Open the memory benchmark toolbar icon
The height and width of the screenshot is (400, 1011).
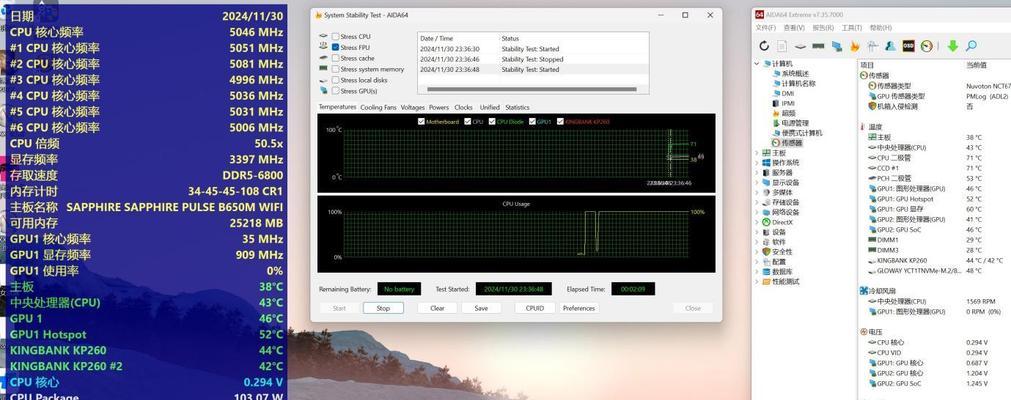click(x=818, y=46)
